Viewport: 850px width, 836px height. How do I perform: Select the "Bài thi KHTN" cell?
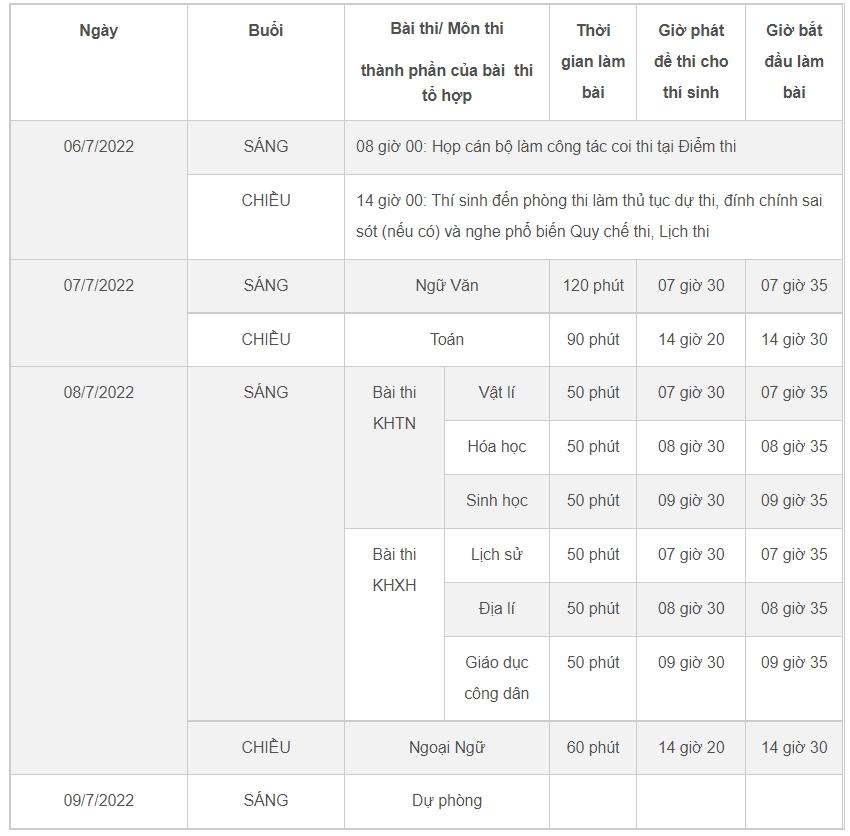(394, 408)
